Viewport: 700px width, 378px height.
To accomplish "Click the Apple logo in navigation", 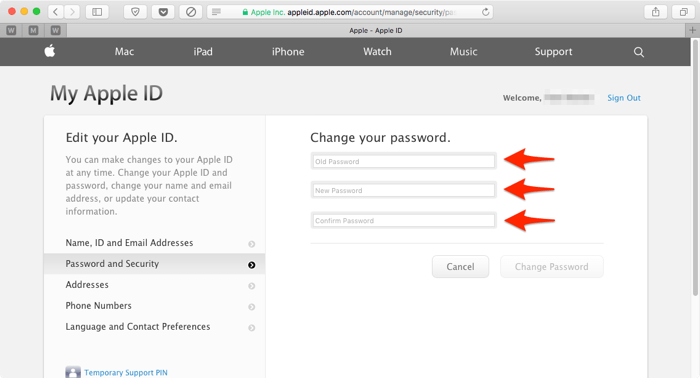I will [50, 51].
